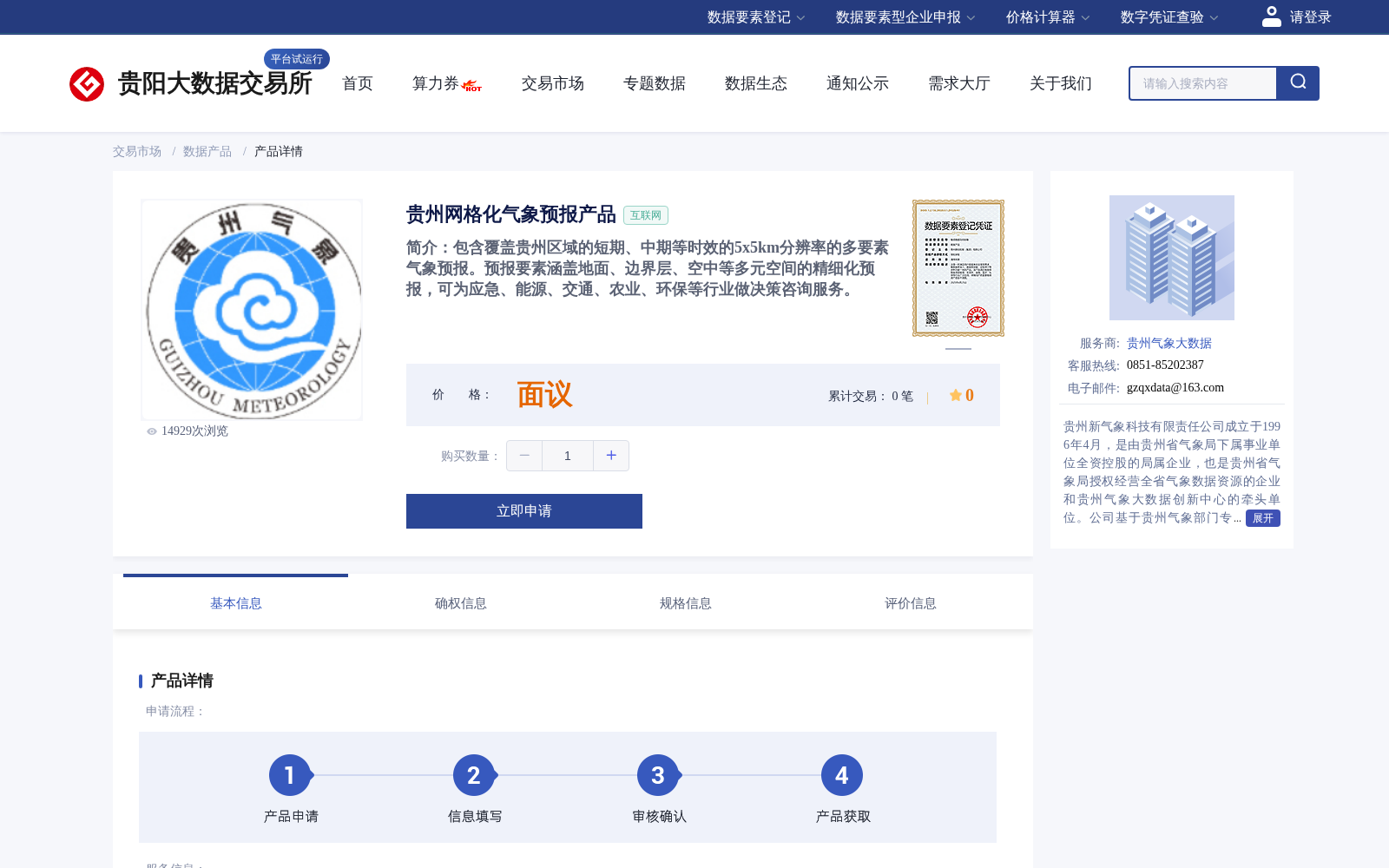
Task: Click step 2 信息填写 circle
Action: click(474, 775)
